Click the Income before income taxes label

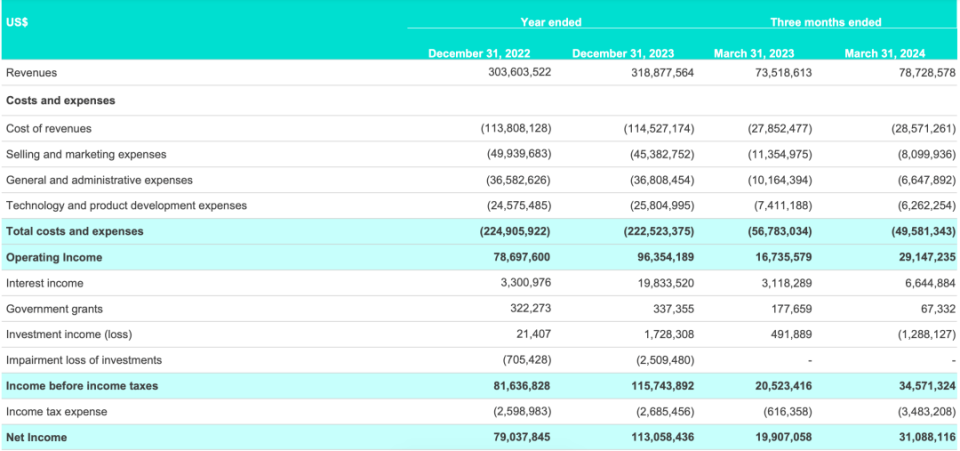pos(82,385)
